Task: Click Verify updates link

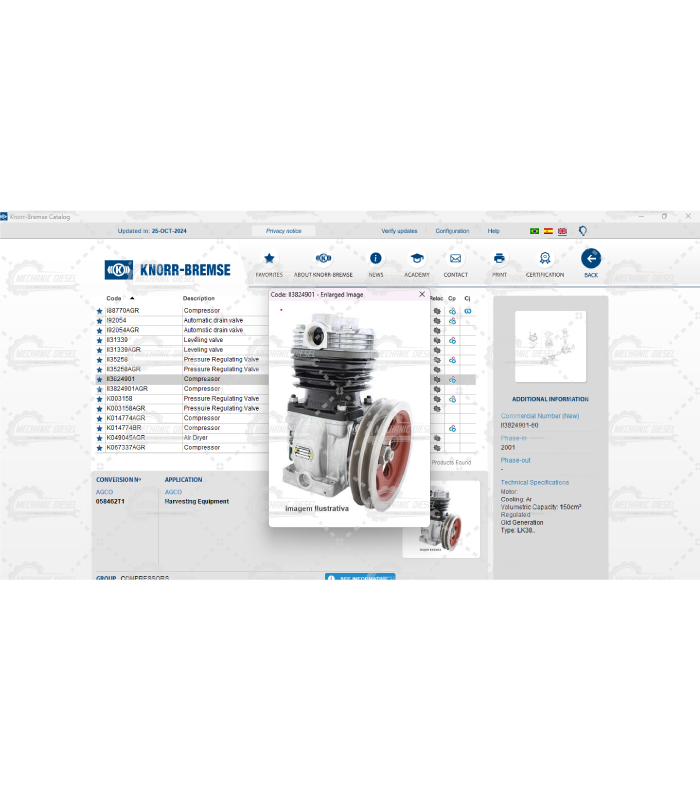Action: click(x=399, y=231)
